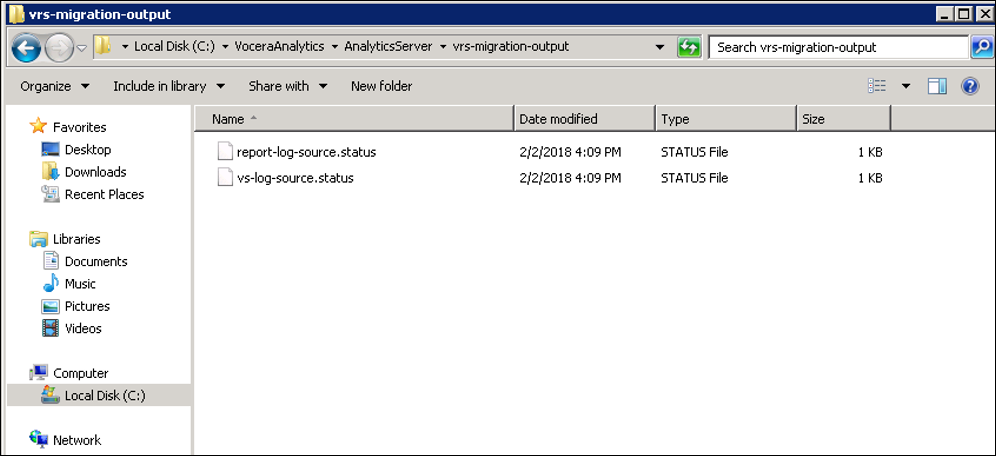Click the folder icon in the address bar
The width and height of the screenshot is (996, 456).
102,46
